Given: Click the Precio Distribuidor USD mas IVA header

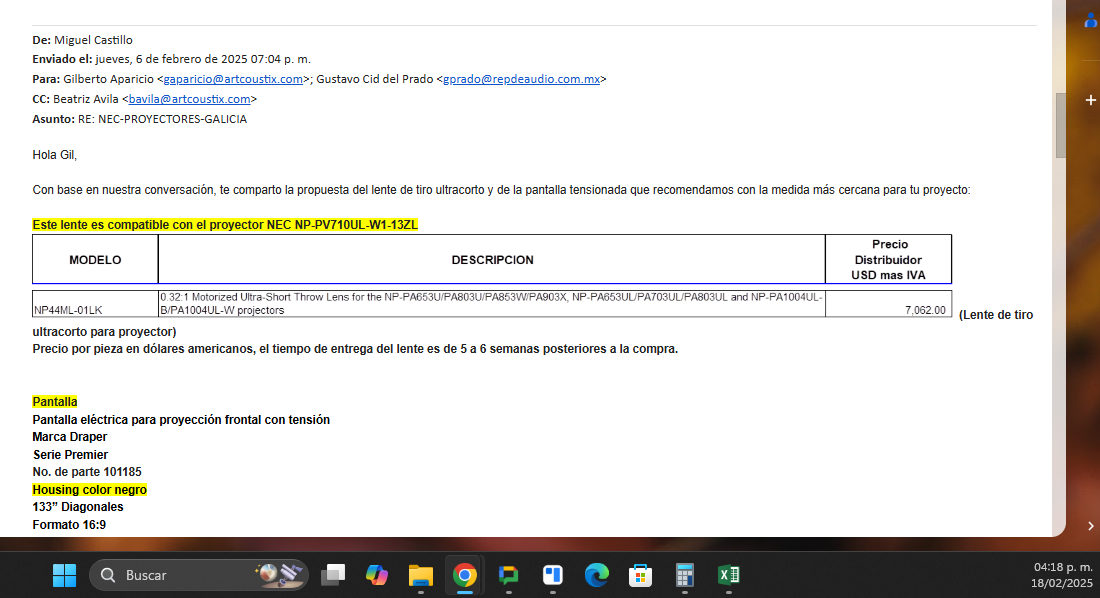Looking at the screenshot, I should (x=889, y=260).
